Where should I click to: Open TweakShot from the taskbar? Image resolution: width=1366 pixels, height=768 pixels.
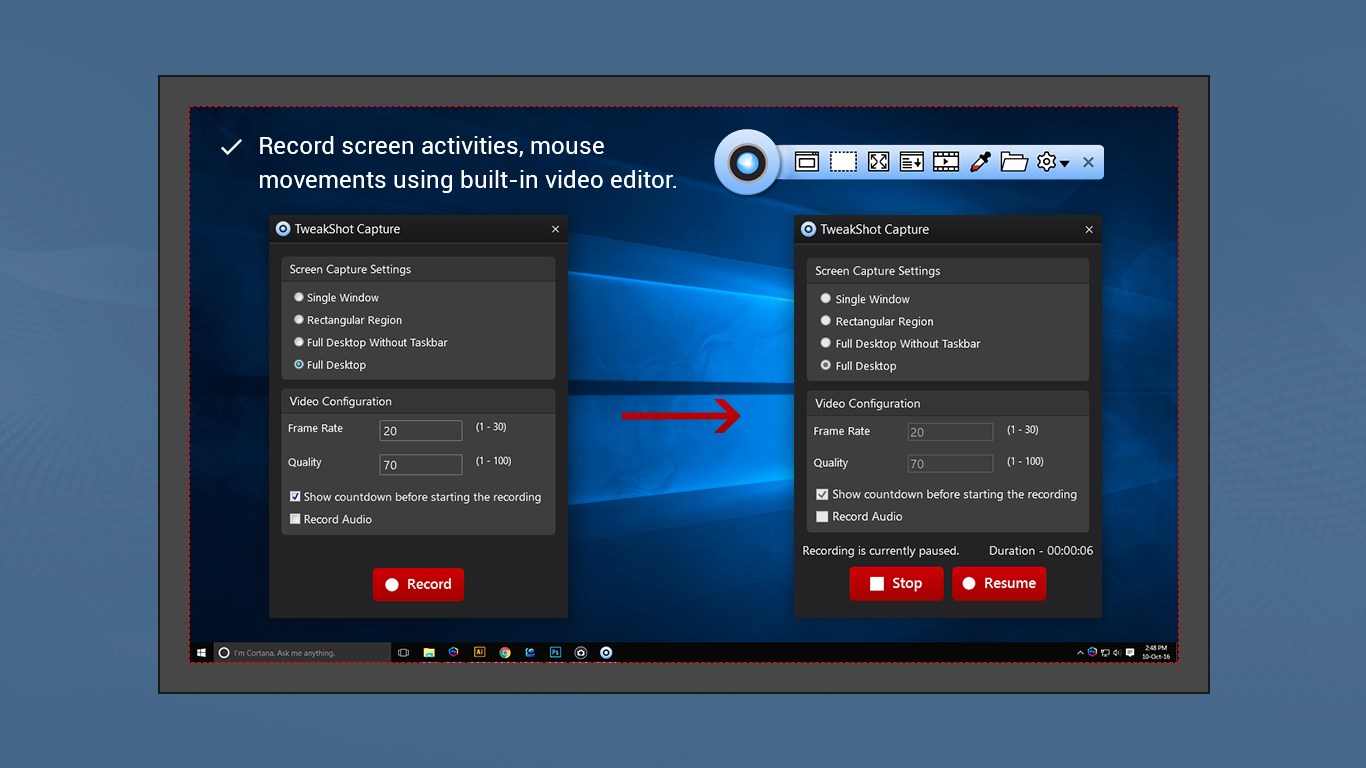606,653
